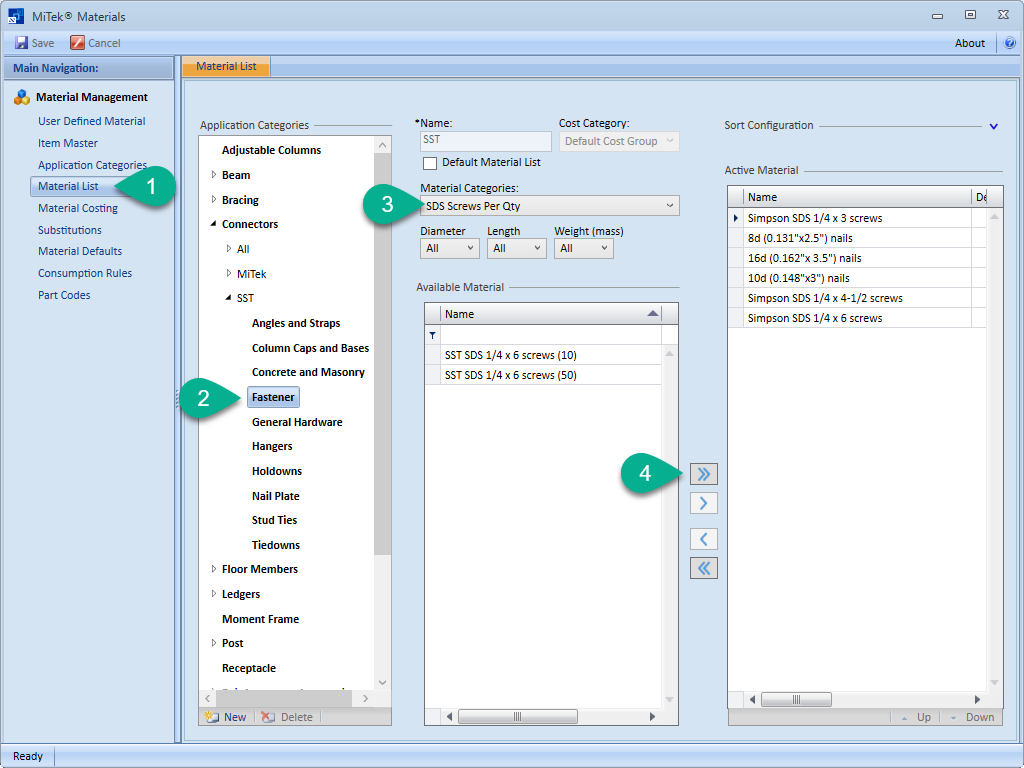1024x768 pixels.
Task: Open Consumption Rules navigation link
Action: (85, 273)
